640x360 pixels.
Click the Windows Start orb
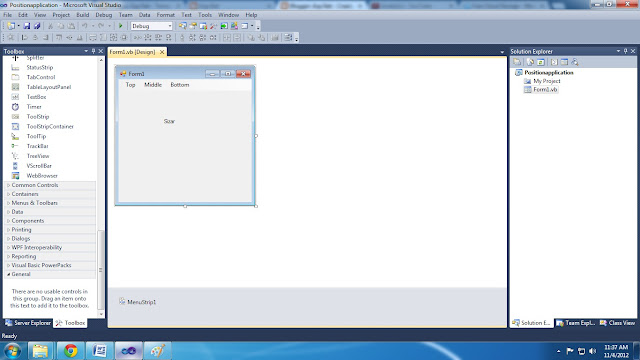tap(12, 351)
